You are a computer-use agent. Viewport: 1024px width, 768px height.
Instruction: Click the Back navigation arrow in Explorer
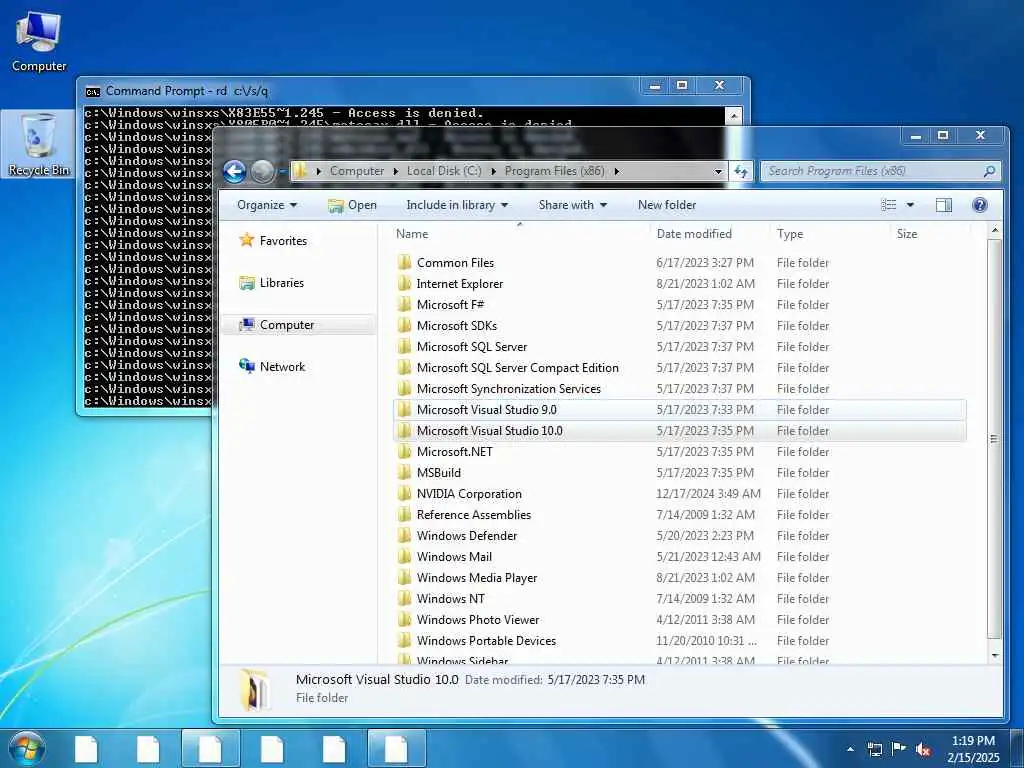[x=234, y=172]
